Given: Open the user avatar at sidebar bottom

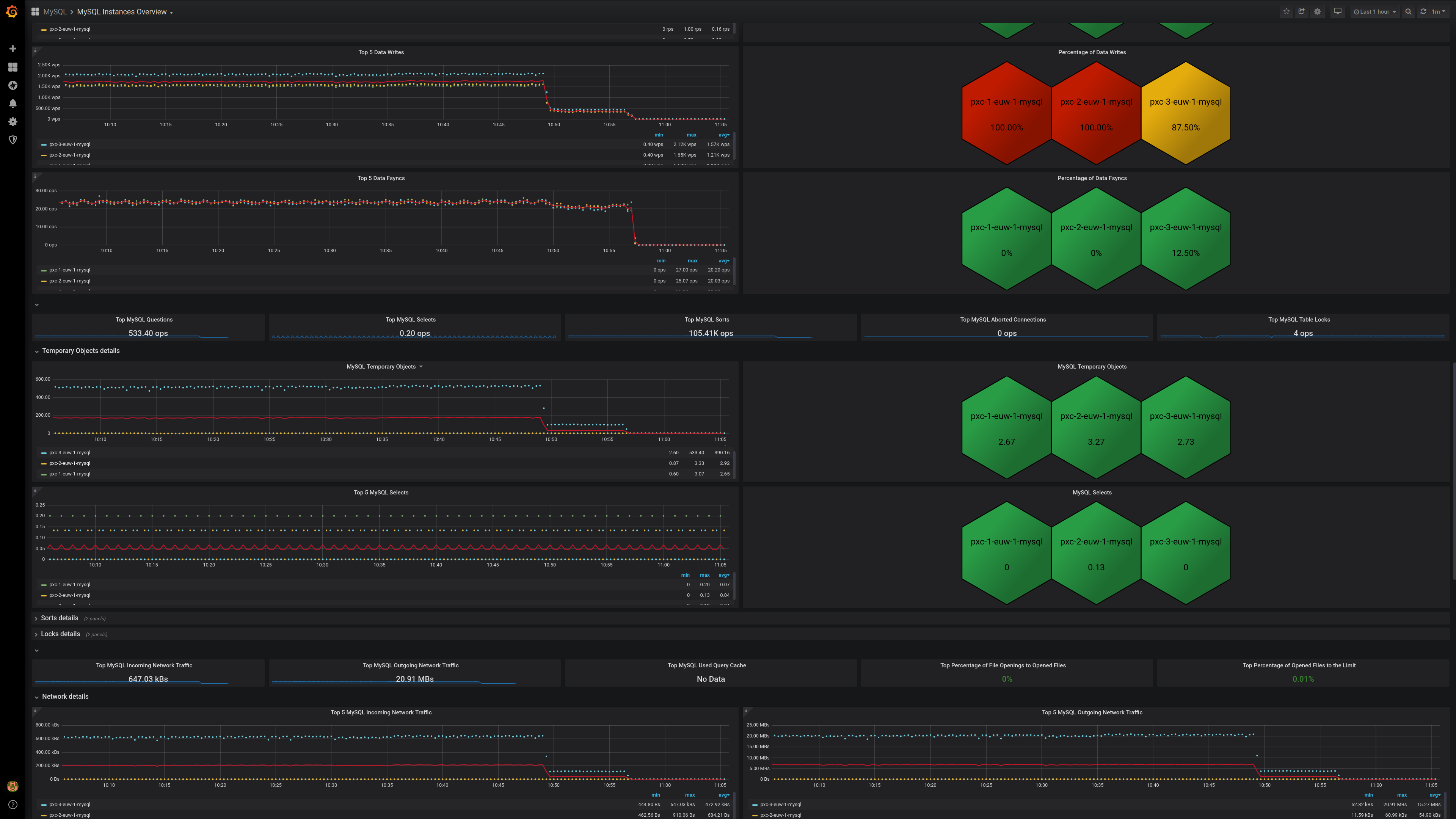Looking at the screenshot, I should (x=13, y=786).
